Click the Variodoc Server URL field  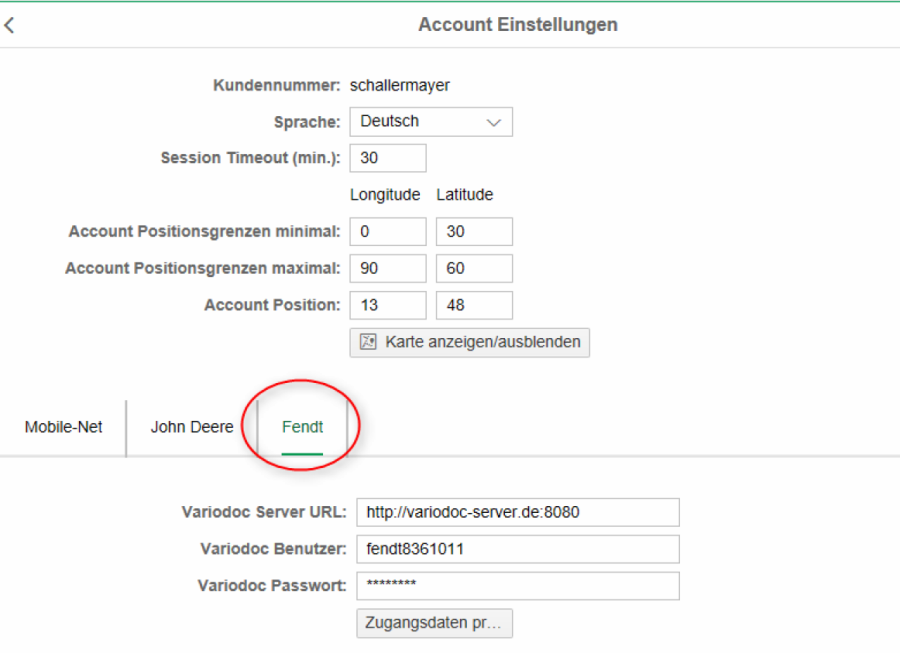click(518, 512)
